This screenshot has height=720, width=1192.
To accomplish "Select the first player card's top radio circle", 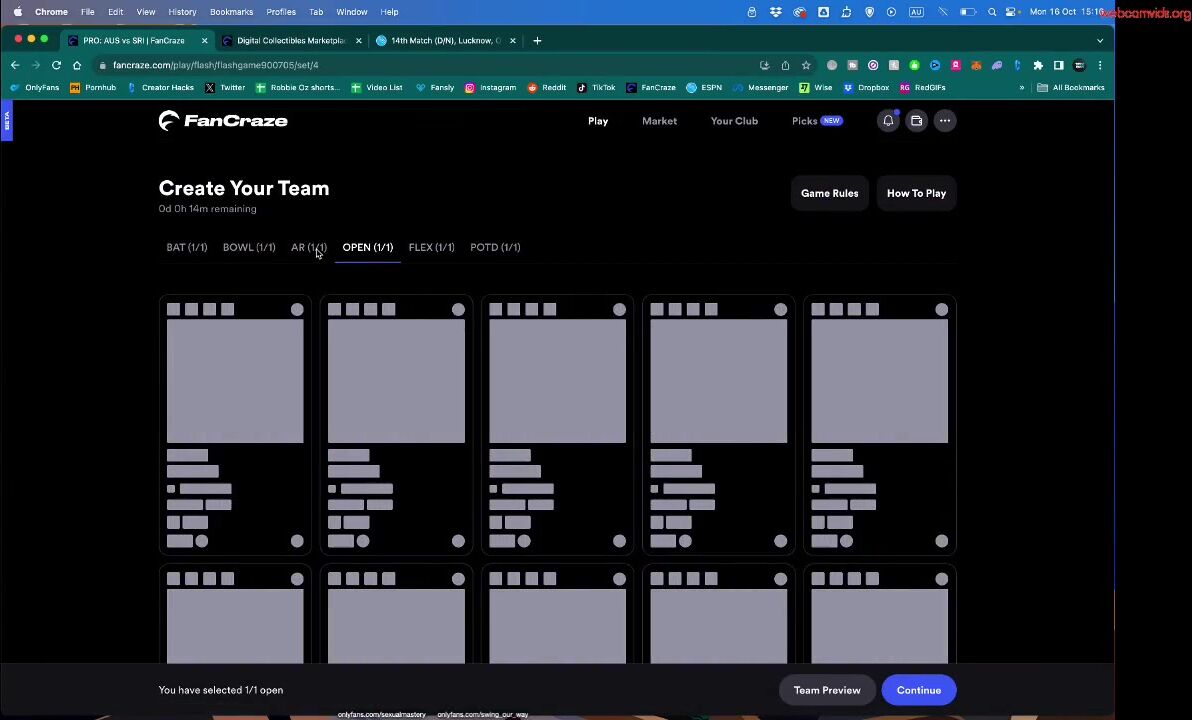I will (297, 310).
